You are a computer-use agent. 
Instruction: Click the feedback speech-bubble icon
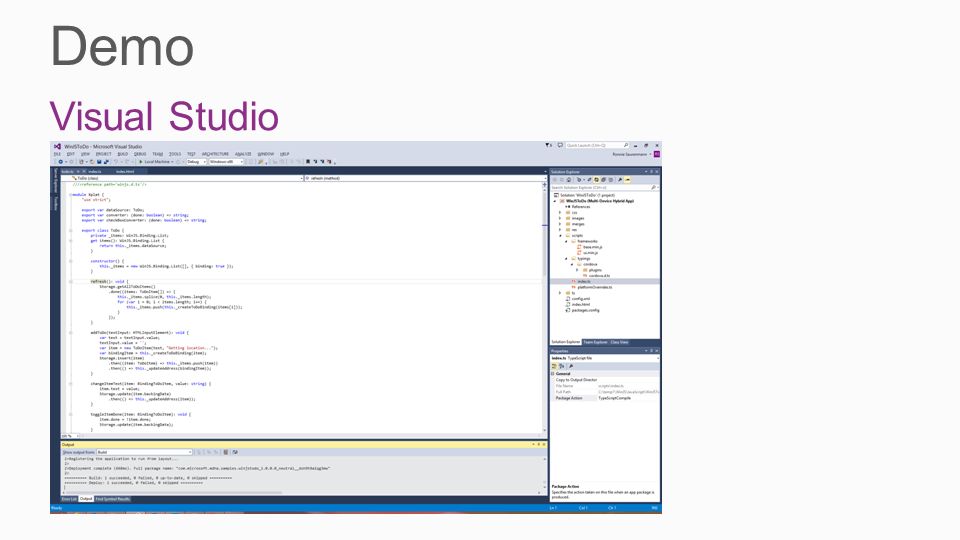[x=560, y=145]
